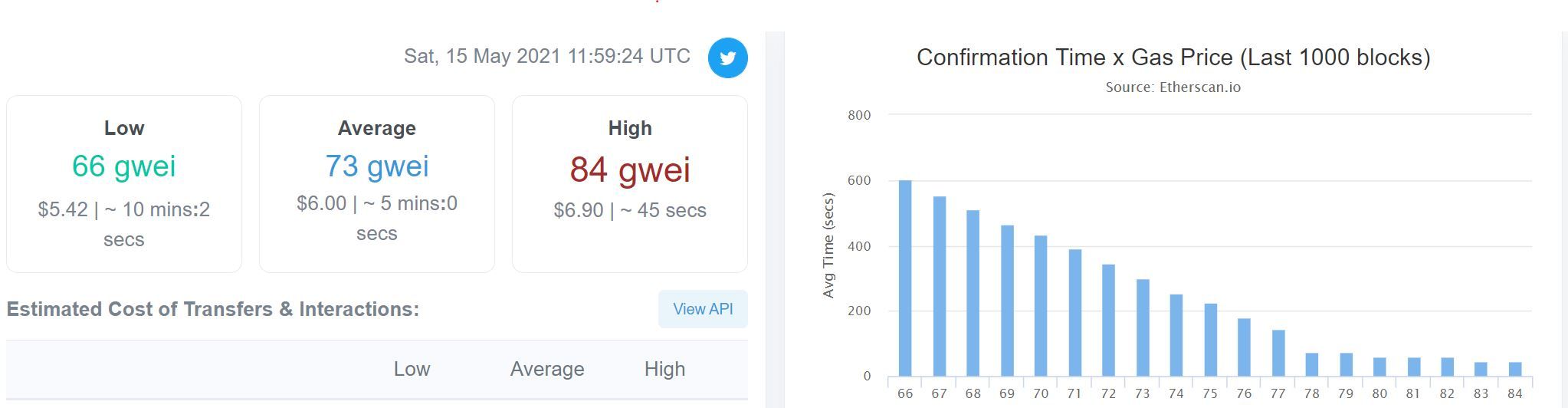Click the 66 gwei green price value
Viewport: 1568px width, 408px height.
[x=124, y=166]
